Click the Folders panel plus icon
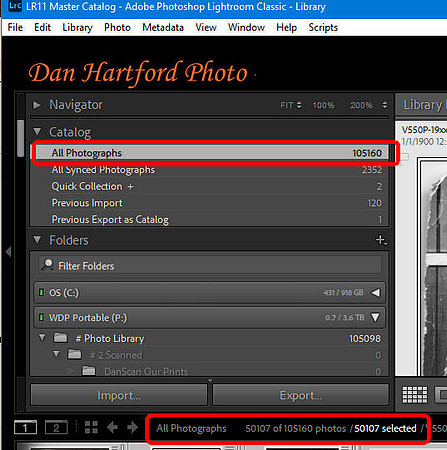Viewport: 447px width, 450px height. tap(381, 240)
